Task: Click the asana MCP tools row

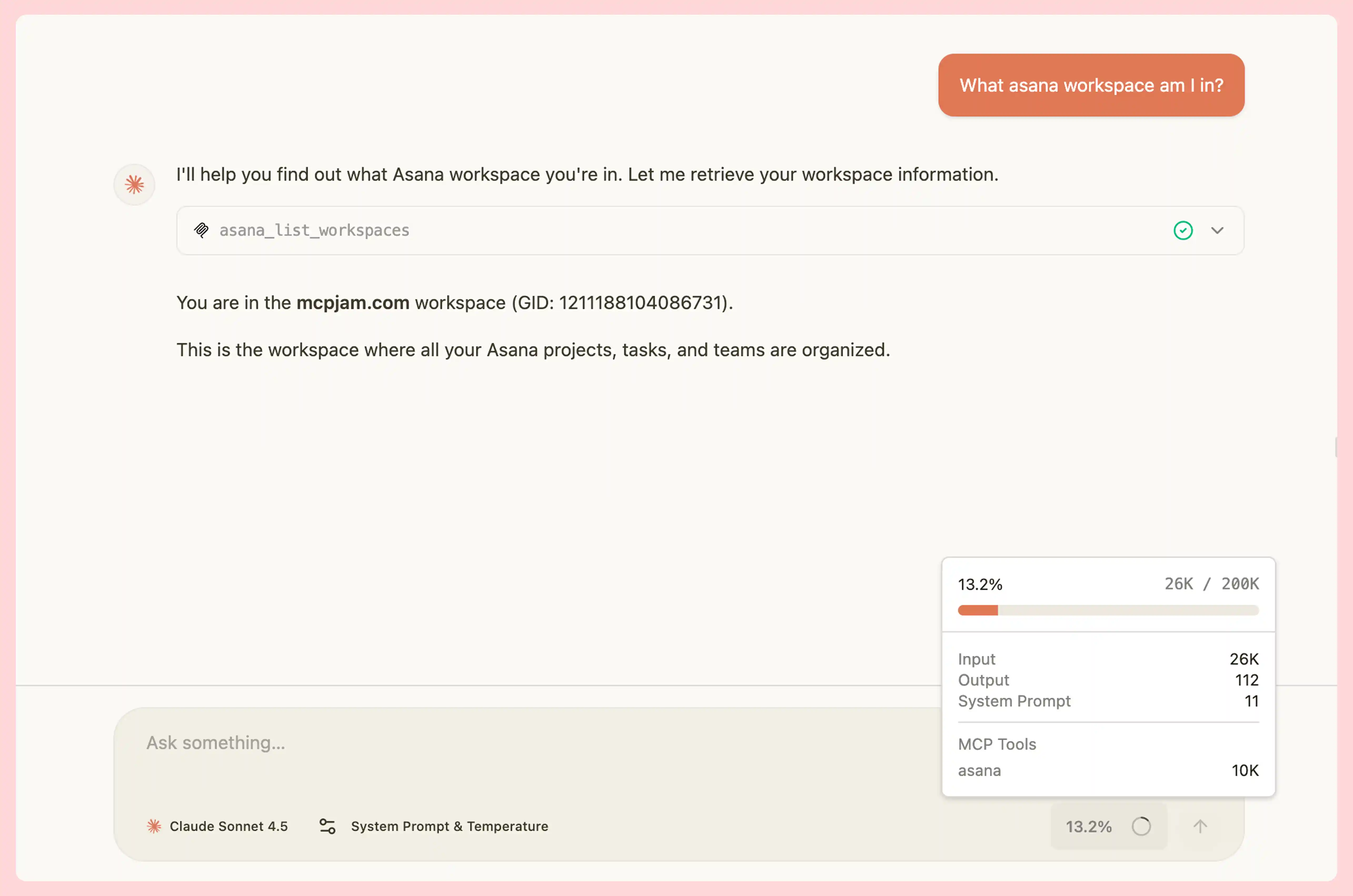Action: 1108,770
